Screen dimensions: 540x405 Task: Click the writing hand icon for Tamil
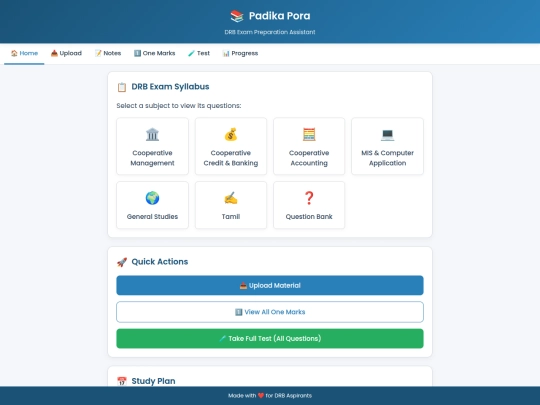coord(231,198)
